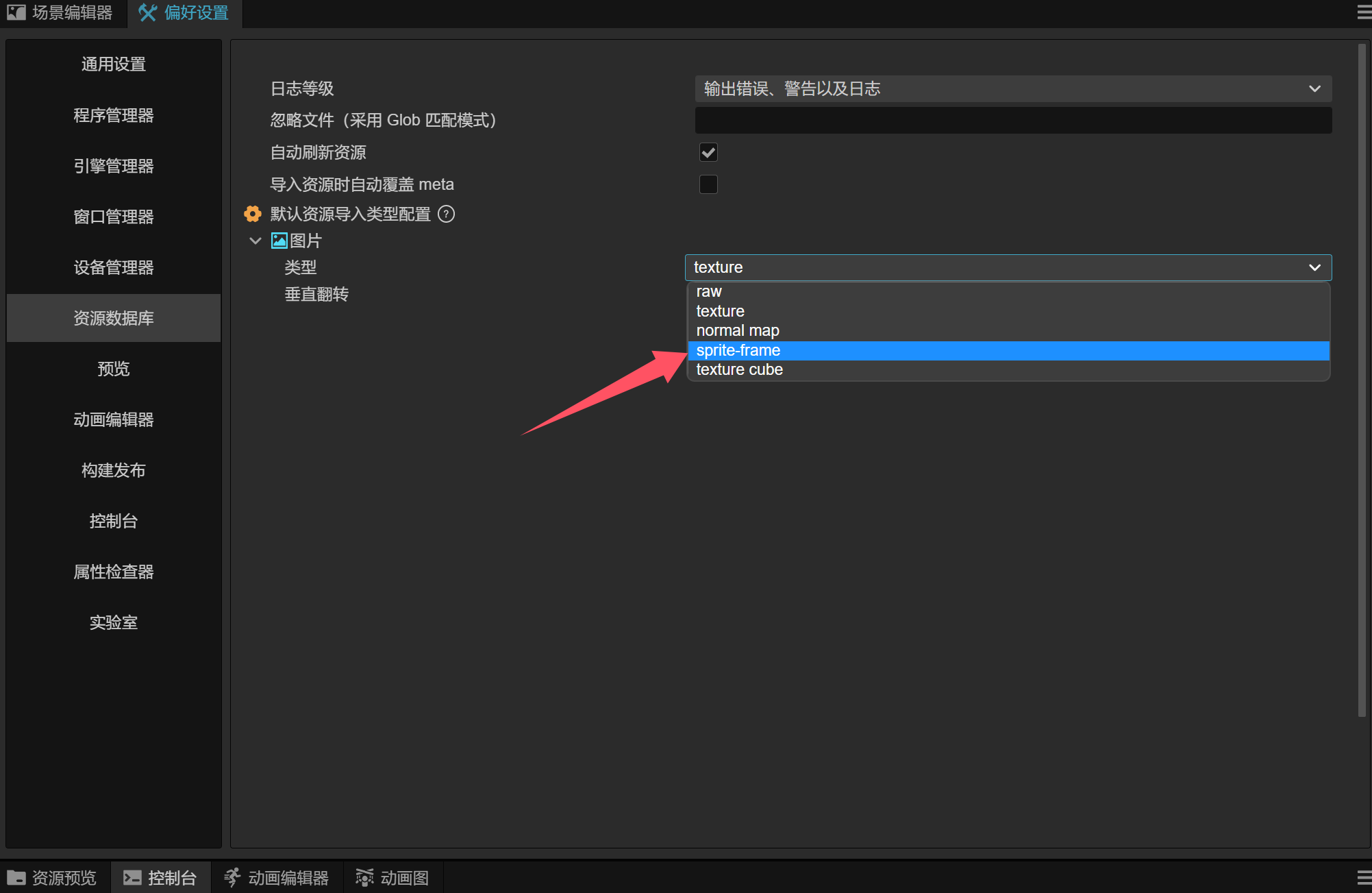Choose normal map option in the list
The width and height of the screenshot is (1372, 893).
click(x=738, y=330)
